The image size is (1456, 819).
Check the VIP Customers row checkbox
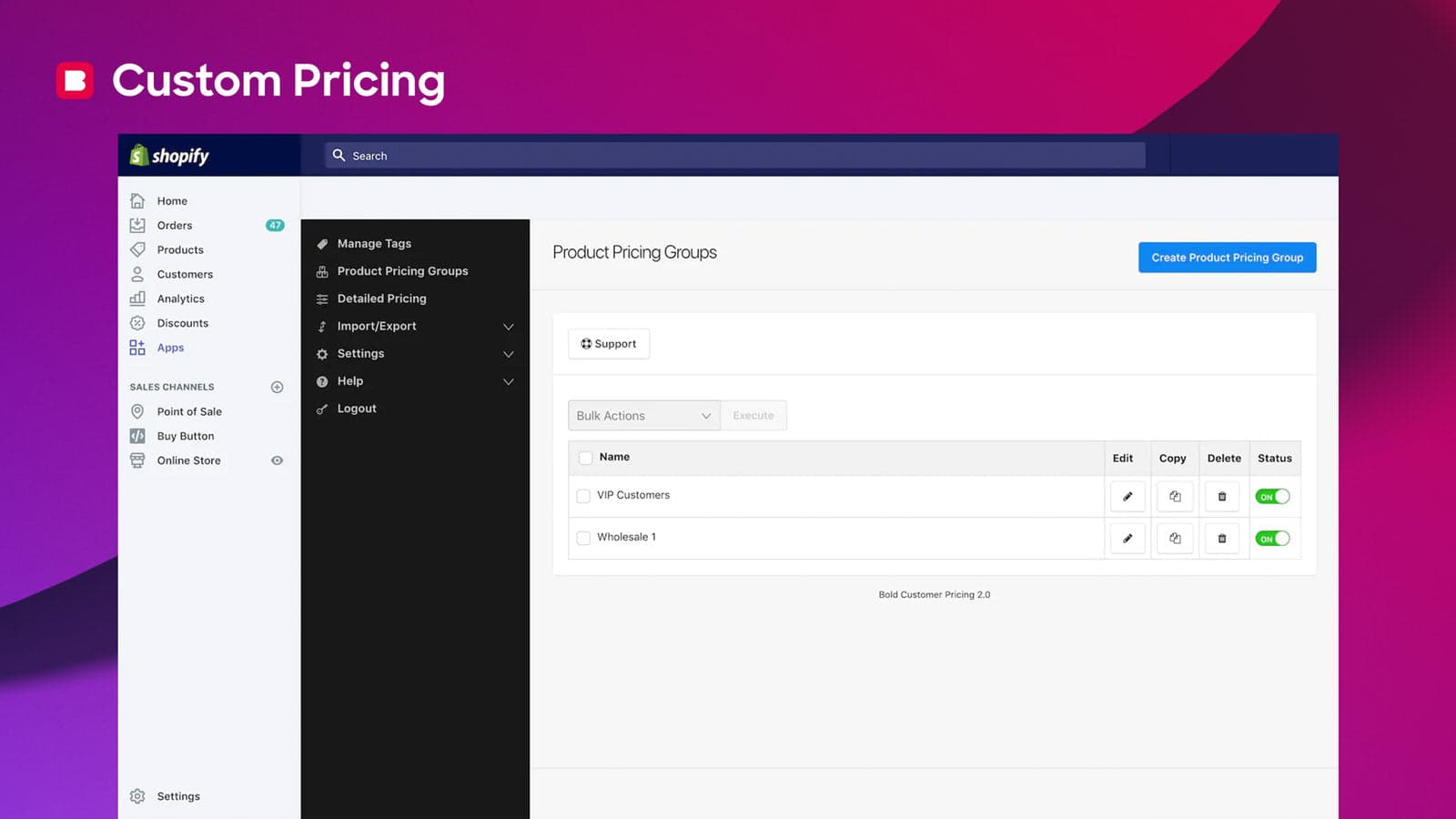point(583,496)
